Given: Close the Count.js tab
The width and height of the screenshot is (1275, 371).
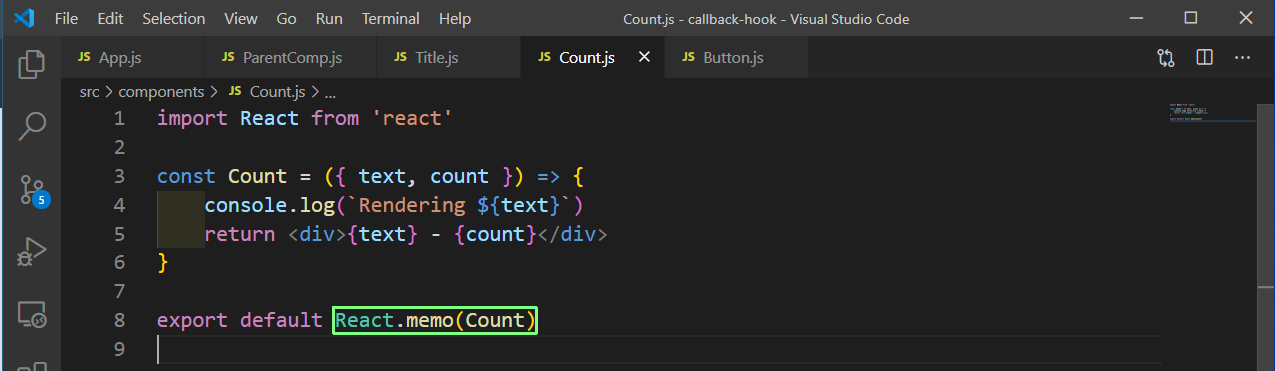Looking at the screenshot, I should 644,58.
